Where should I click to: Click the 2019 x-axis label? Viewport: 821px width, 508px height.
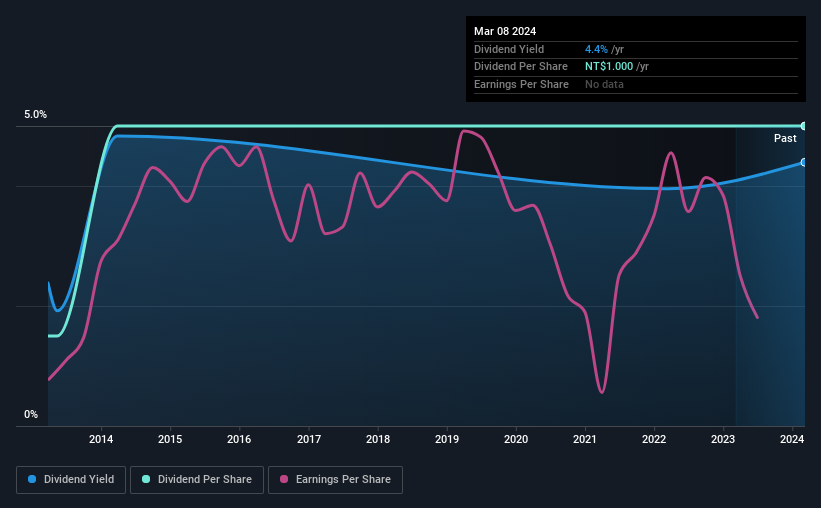[447, 439]
